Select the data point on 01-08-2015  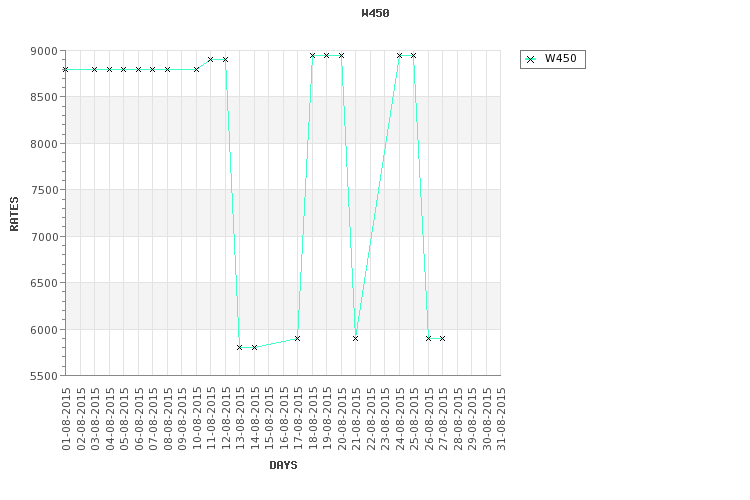pyautogui.click(x=66, y=69)
